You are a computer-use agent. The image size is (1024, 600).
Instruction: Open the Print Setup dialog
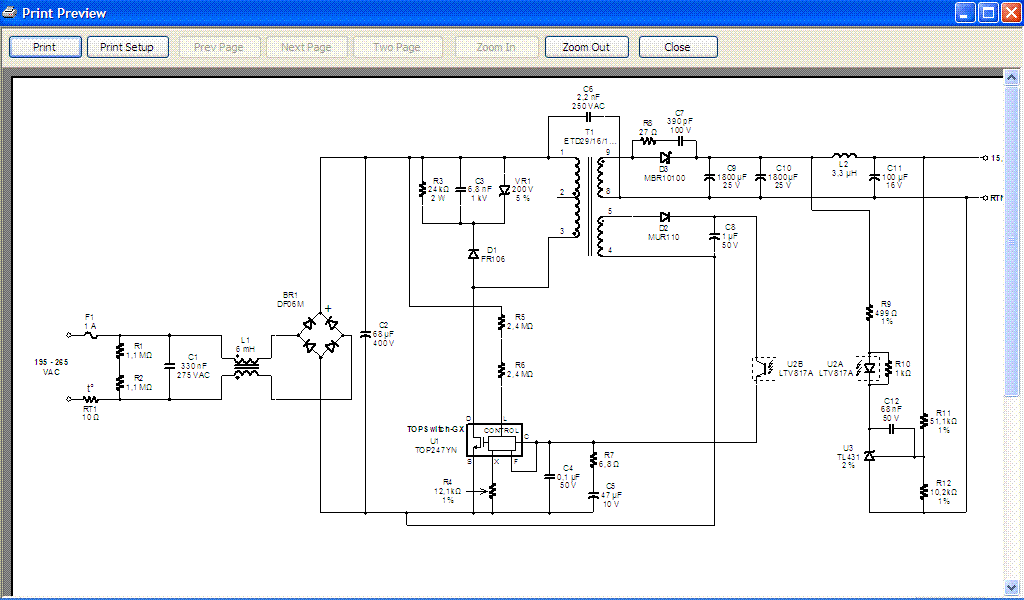coord(127,47)
